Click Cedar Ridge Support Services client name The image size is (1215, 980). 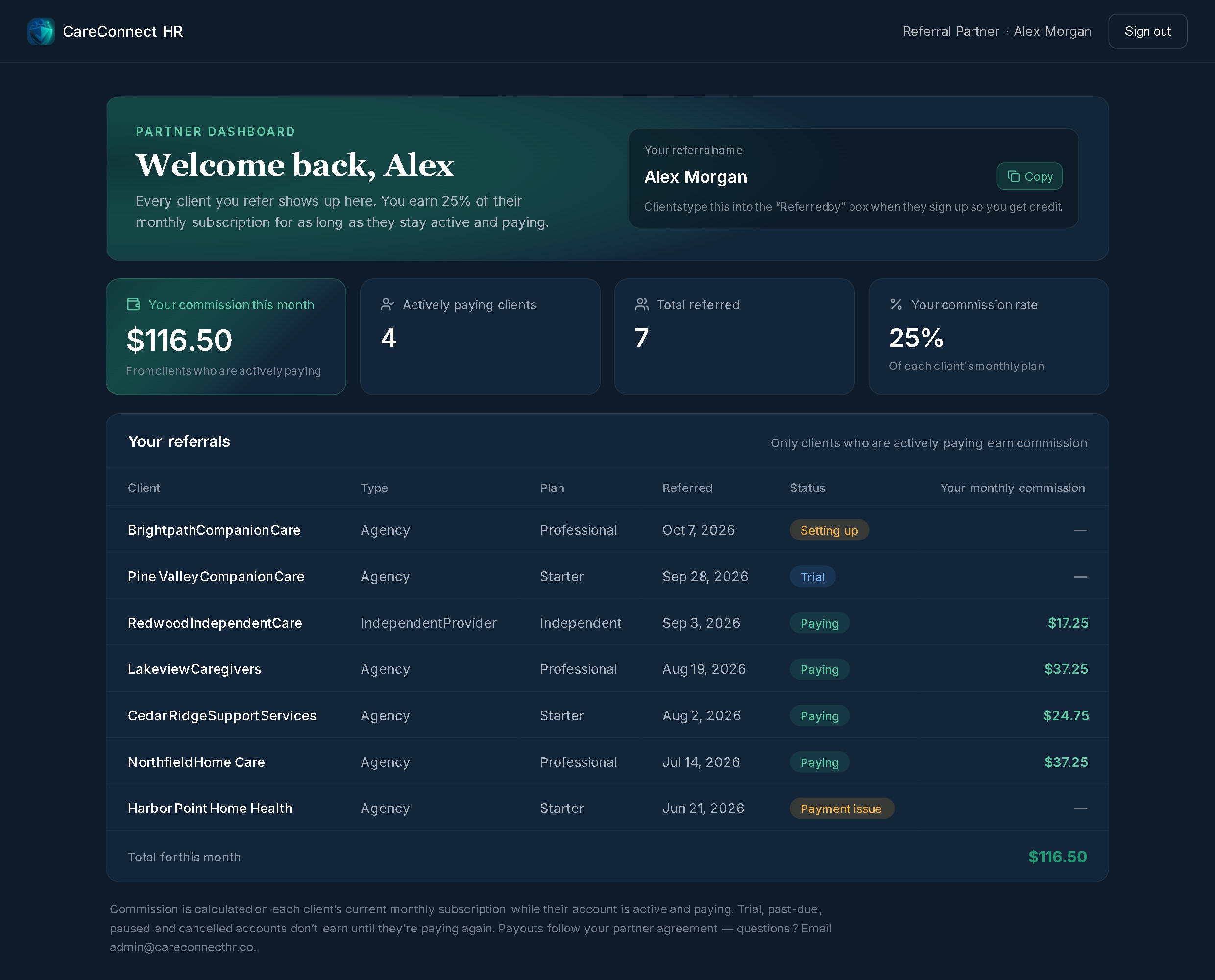[x=222, y=715]
